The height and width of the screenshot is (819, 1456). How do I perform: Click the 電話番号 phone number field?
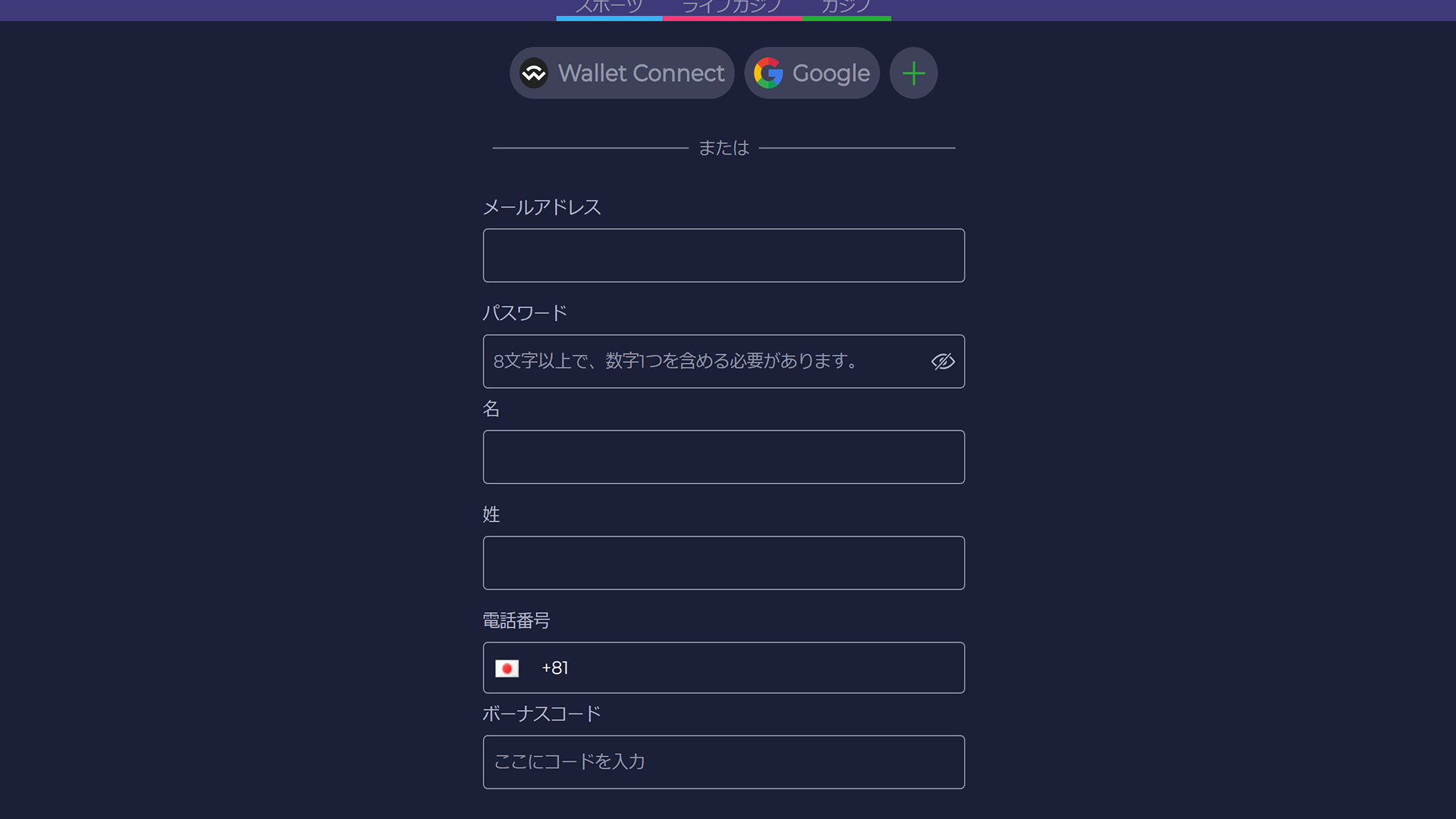pyautogui.click(x=724, y=668)
